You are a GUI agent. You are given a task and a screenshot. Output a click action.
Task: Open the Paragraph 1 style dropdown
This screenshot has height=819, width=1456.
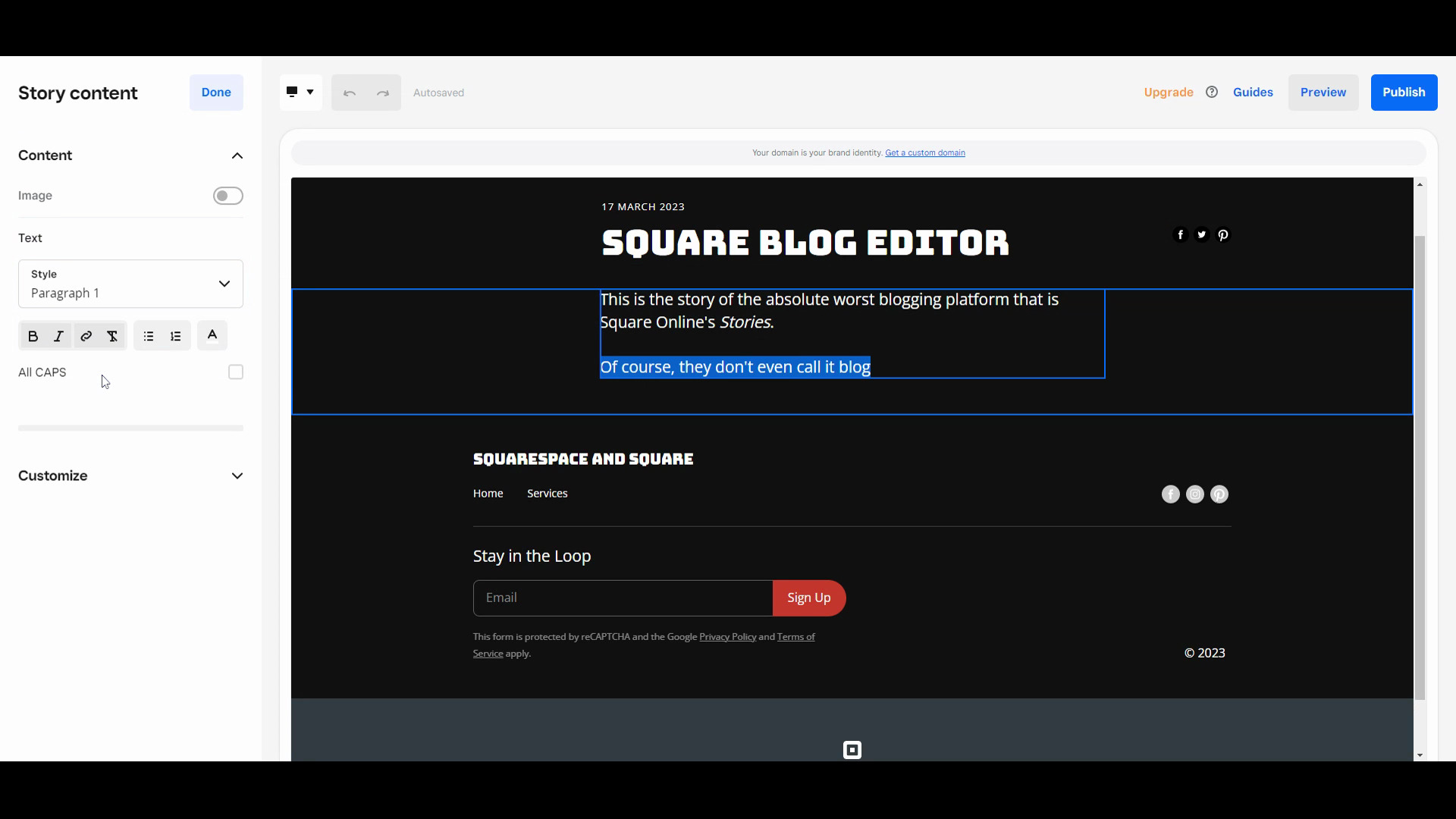[130, 284]
